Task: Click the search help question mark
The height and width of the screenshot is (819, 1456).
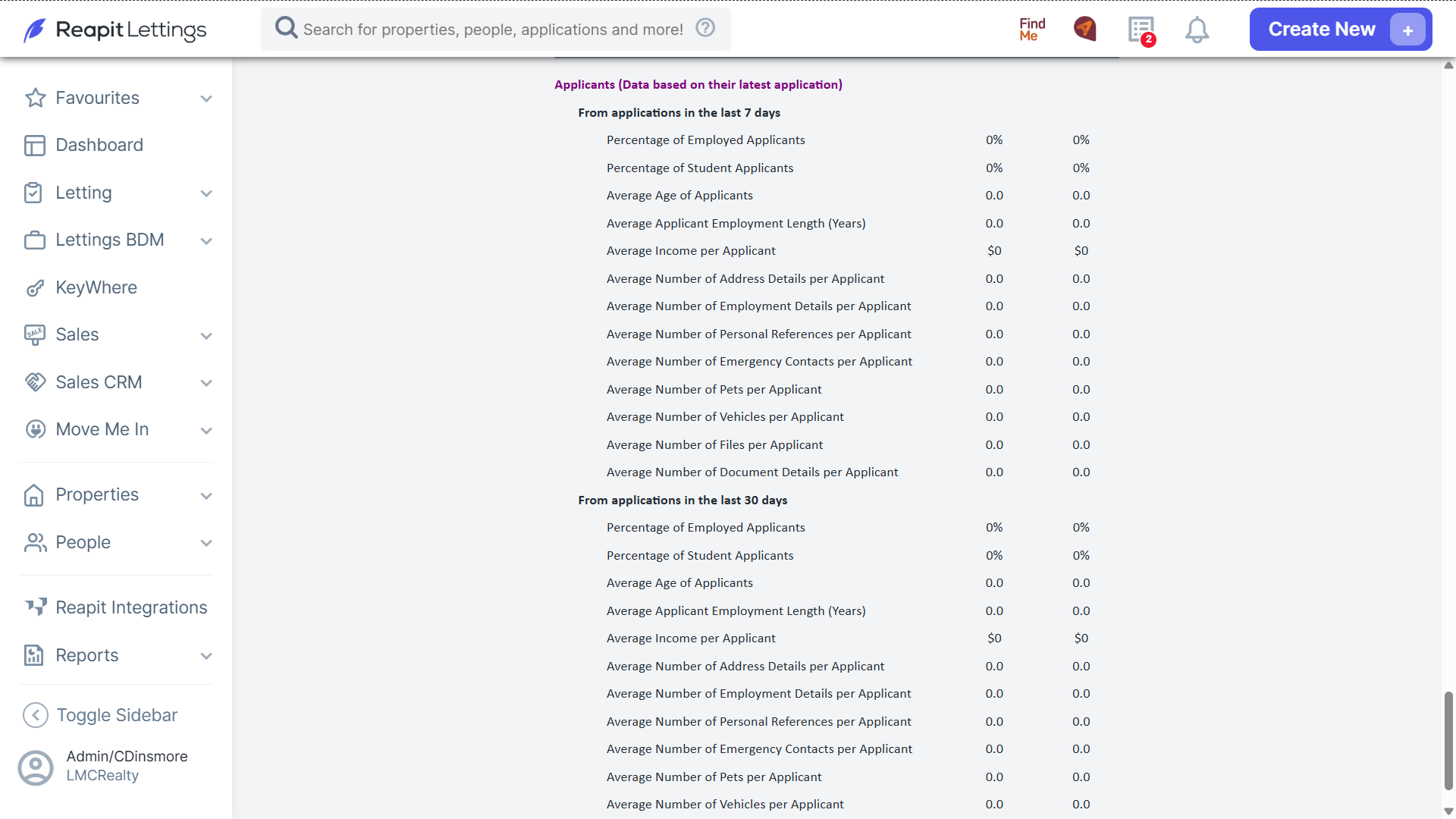Action: (705, 28)
